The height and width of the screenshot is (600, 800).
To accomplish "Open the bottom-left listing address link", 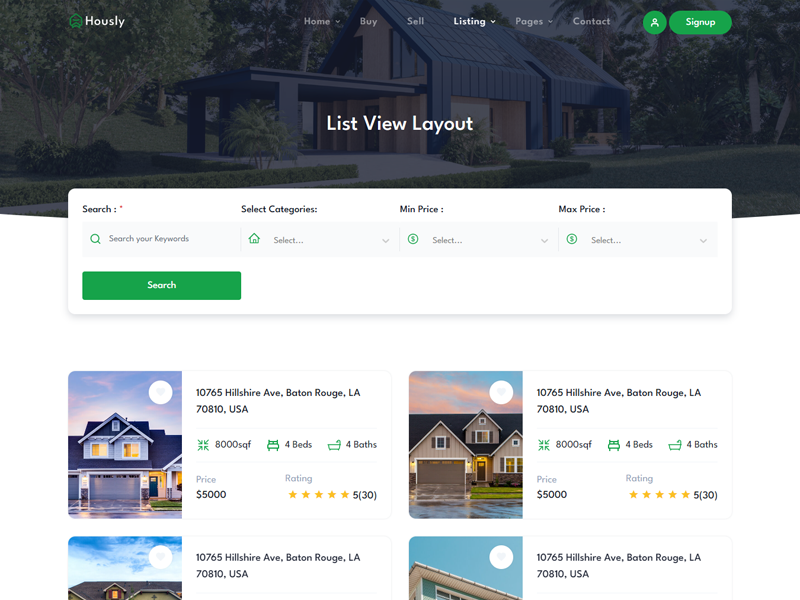I will coord(278,566).
